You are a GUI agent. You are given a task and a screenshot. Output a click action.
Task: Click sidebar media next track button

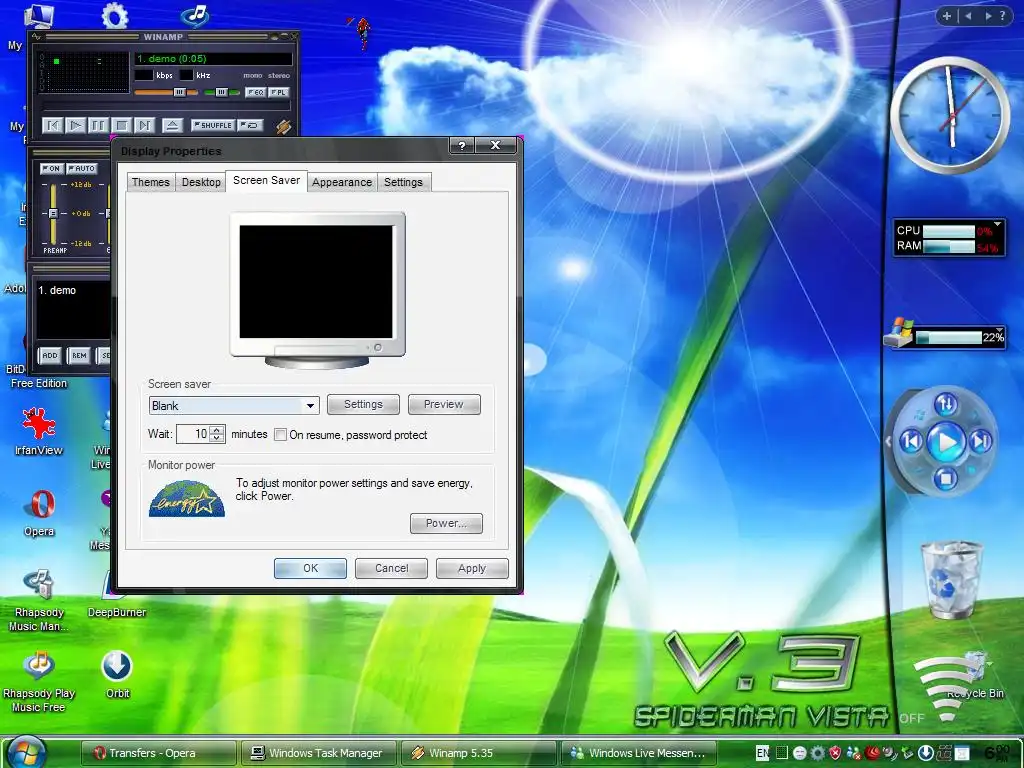tap(981, 442)
